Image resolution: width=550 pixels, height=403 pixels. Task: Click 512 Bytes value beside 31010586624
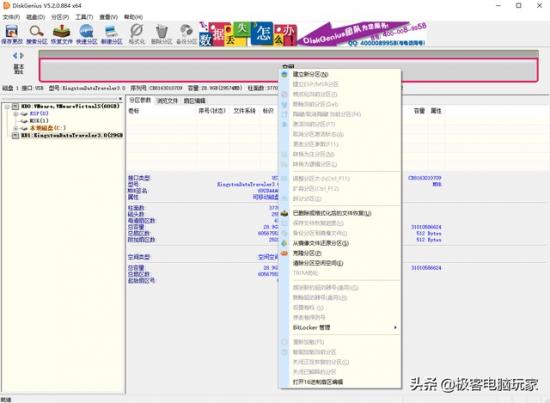[429, 234]
